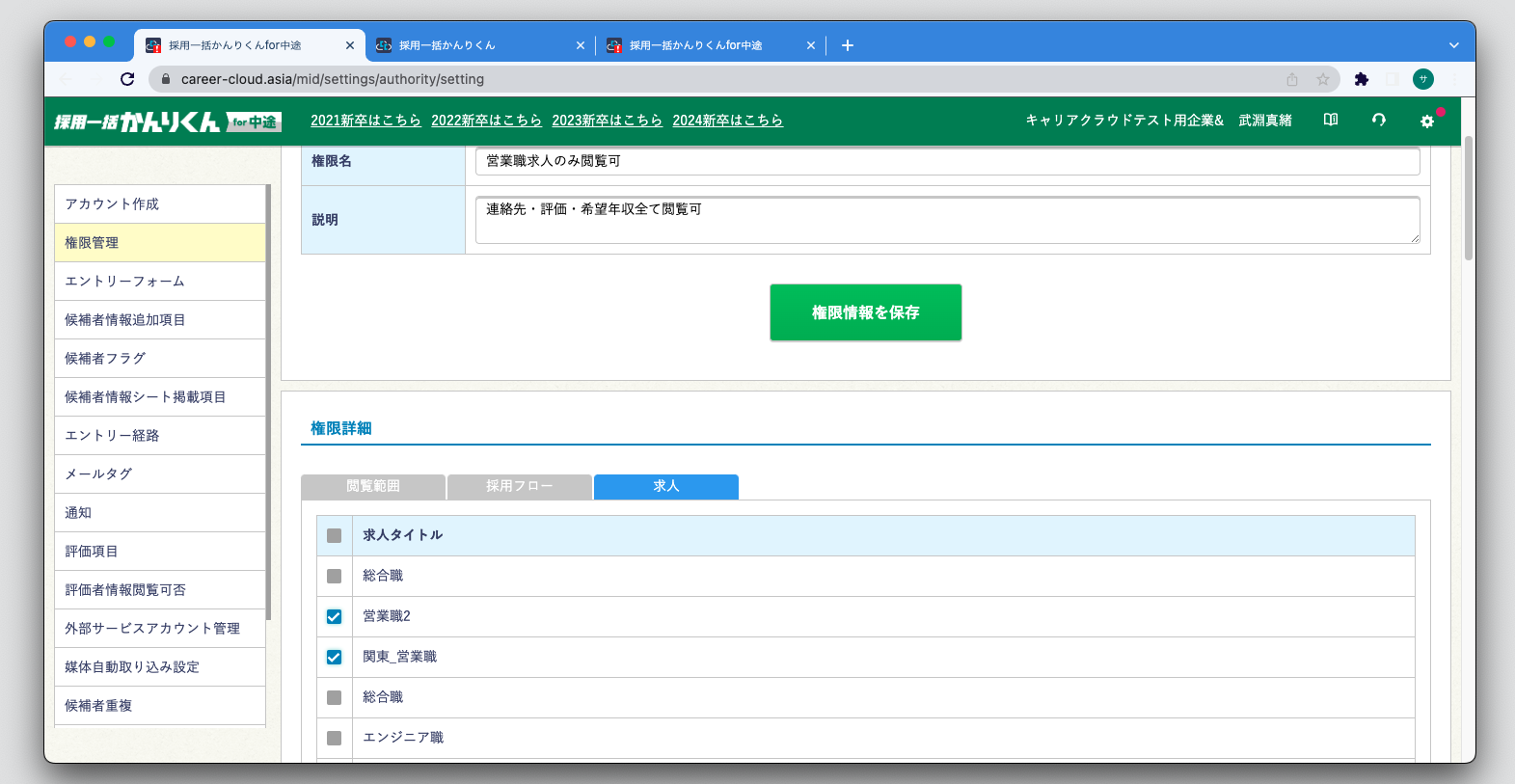Click the 関東_営業職 row title
The image size is (1515, 784).
point(399,657)
